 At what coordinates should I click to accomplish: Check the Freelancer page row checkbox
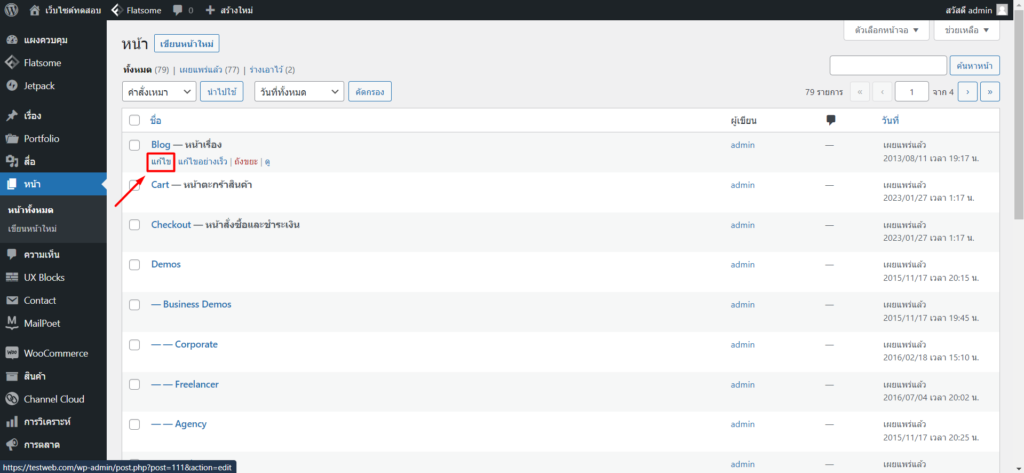135,384
